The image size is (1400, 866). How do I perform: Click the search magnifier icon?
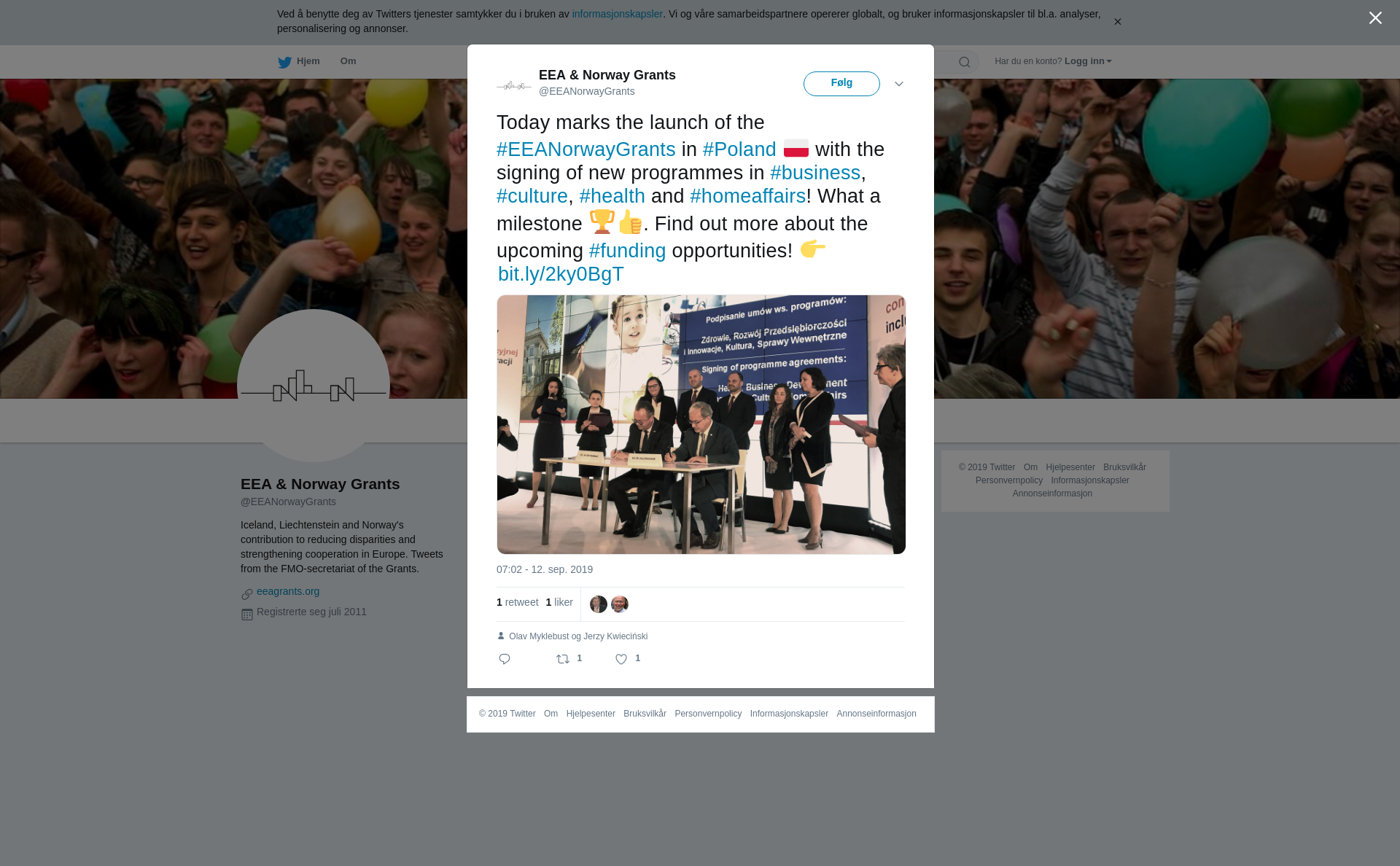[x=965, y=62]
